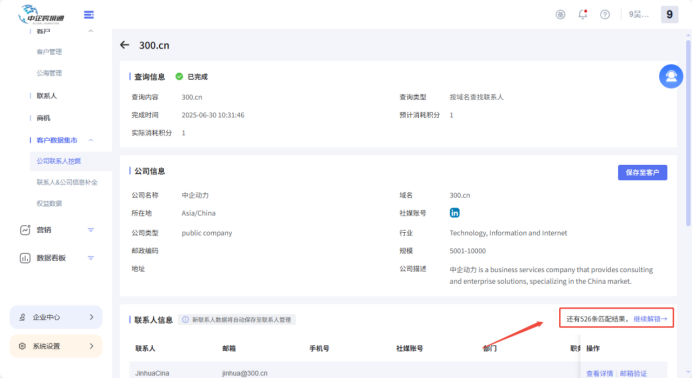Screen dimensions: 693x378
Task: Click the vertical scrollbar on the right
Action: pos(688,134)
